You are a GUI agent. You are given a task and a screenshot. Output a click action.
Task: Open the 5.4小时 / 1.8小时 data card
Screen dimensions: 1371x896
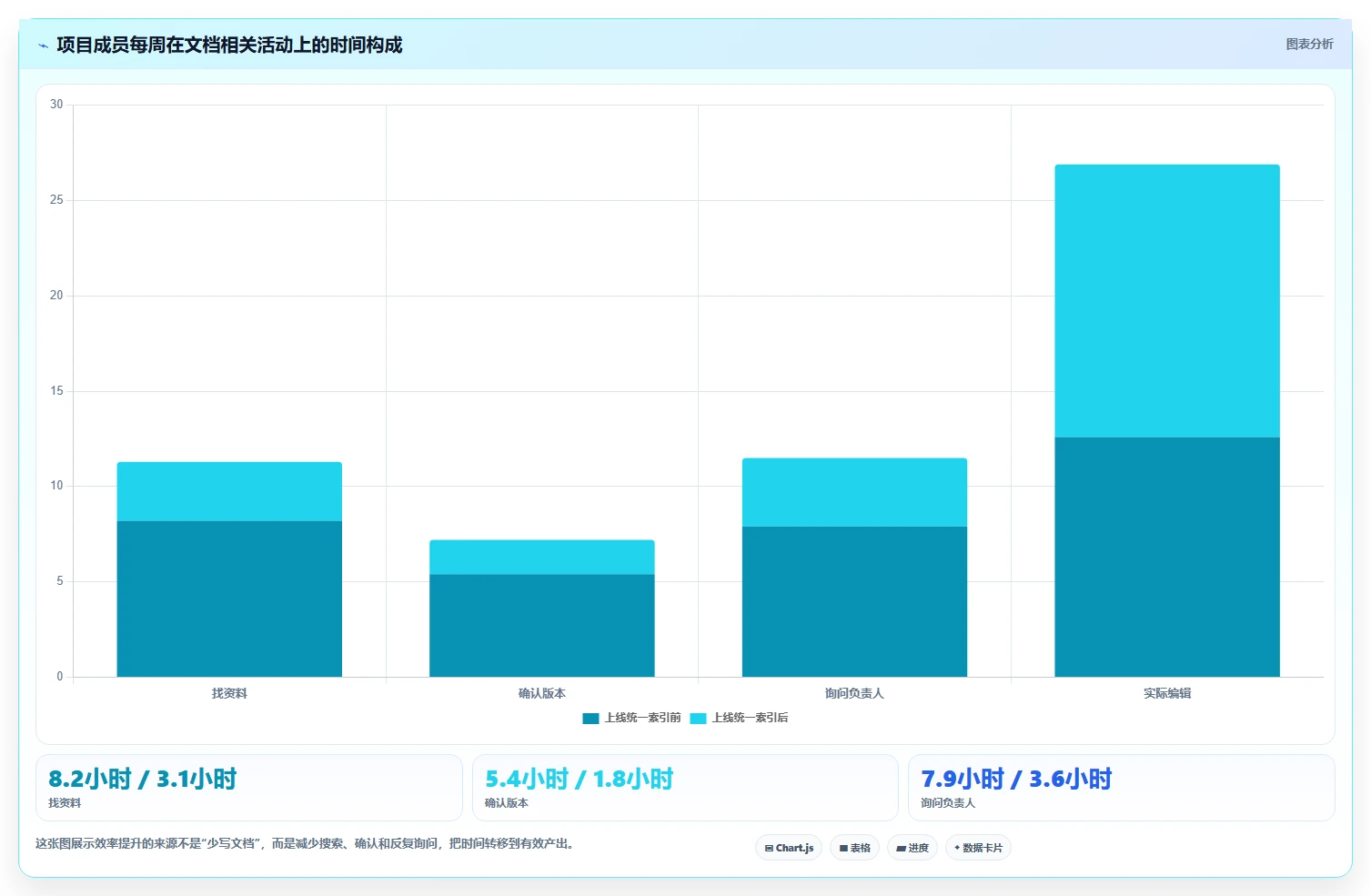685,788
